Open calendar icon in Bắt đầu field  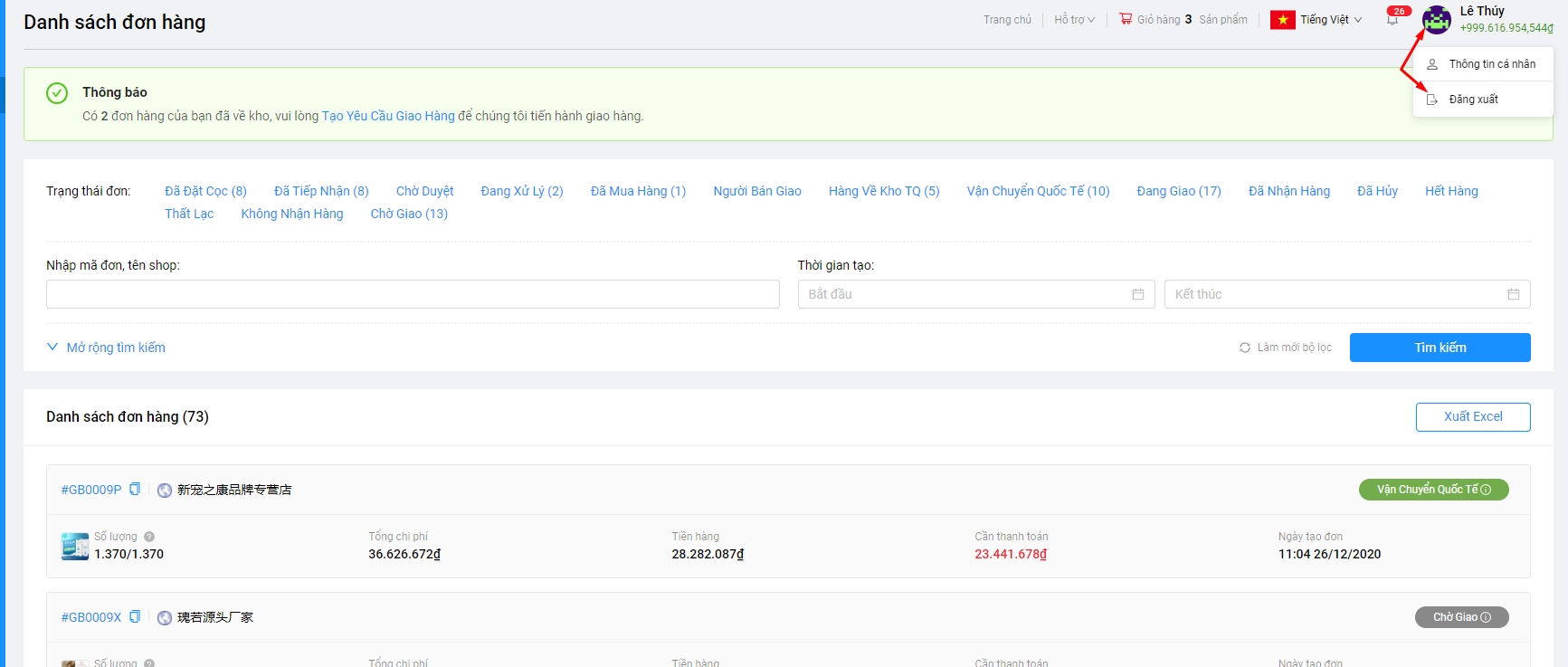1137,294
